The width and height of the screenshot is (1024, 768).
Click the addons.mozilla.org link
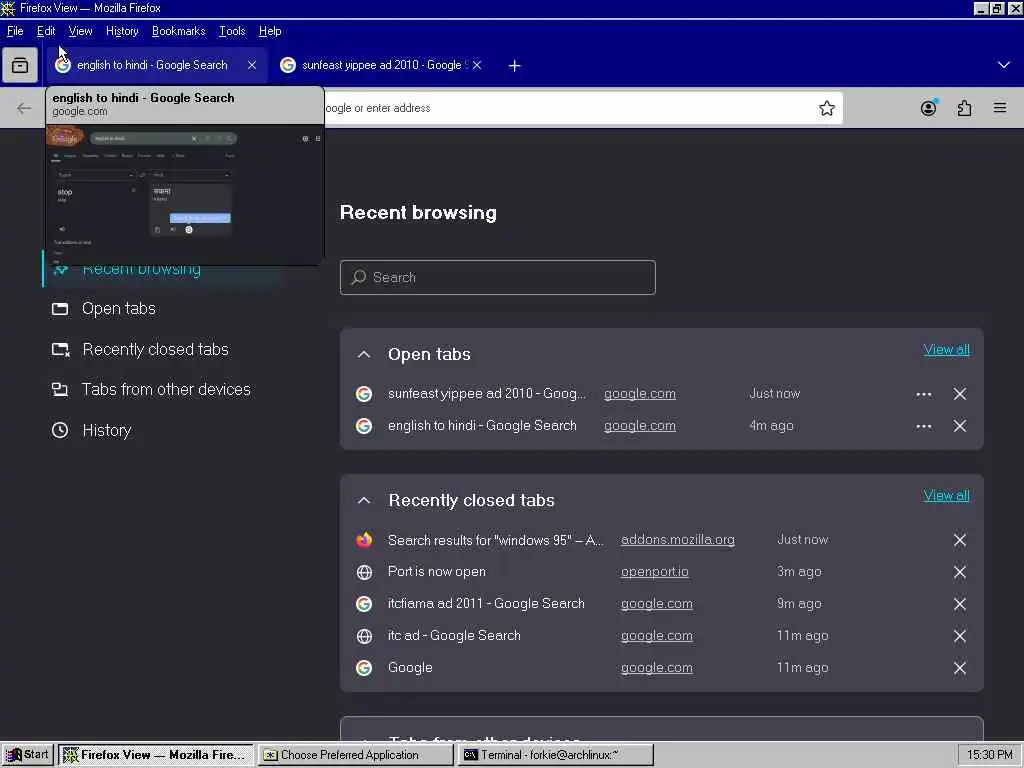click(x=678, y=540)
